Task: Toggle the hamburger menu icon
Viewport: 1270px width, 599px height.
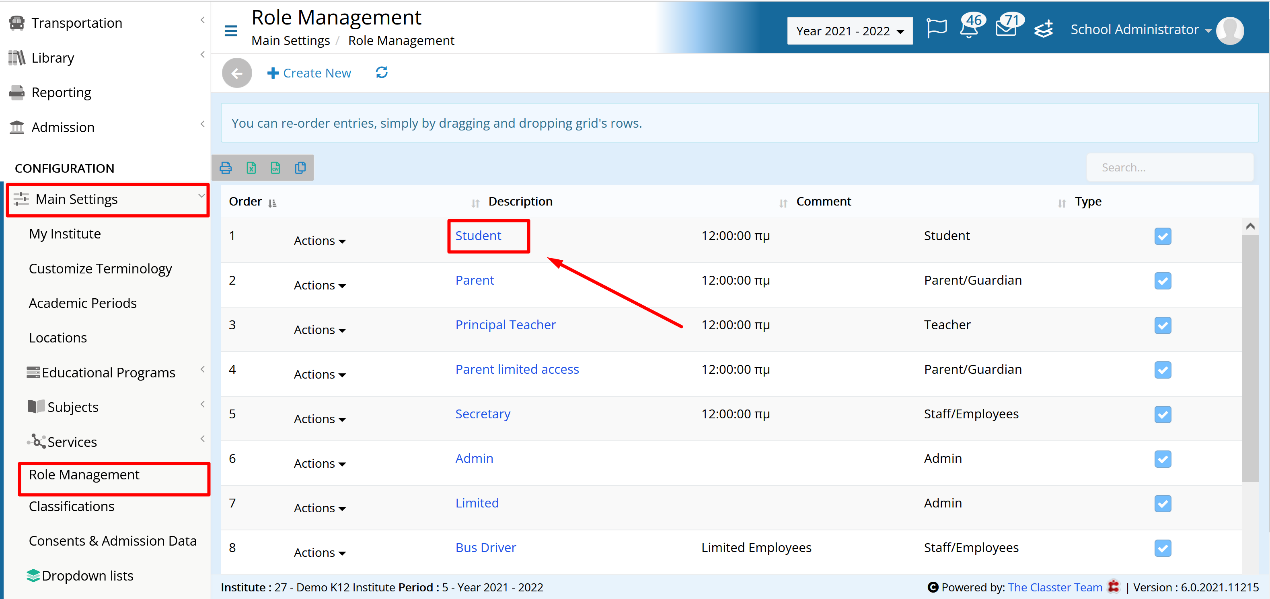Action: click(231, 31)
